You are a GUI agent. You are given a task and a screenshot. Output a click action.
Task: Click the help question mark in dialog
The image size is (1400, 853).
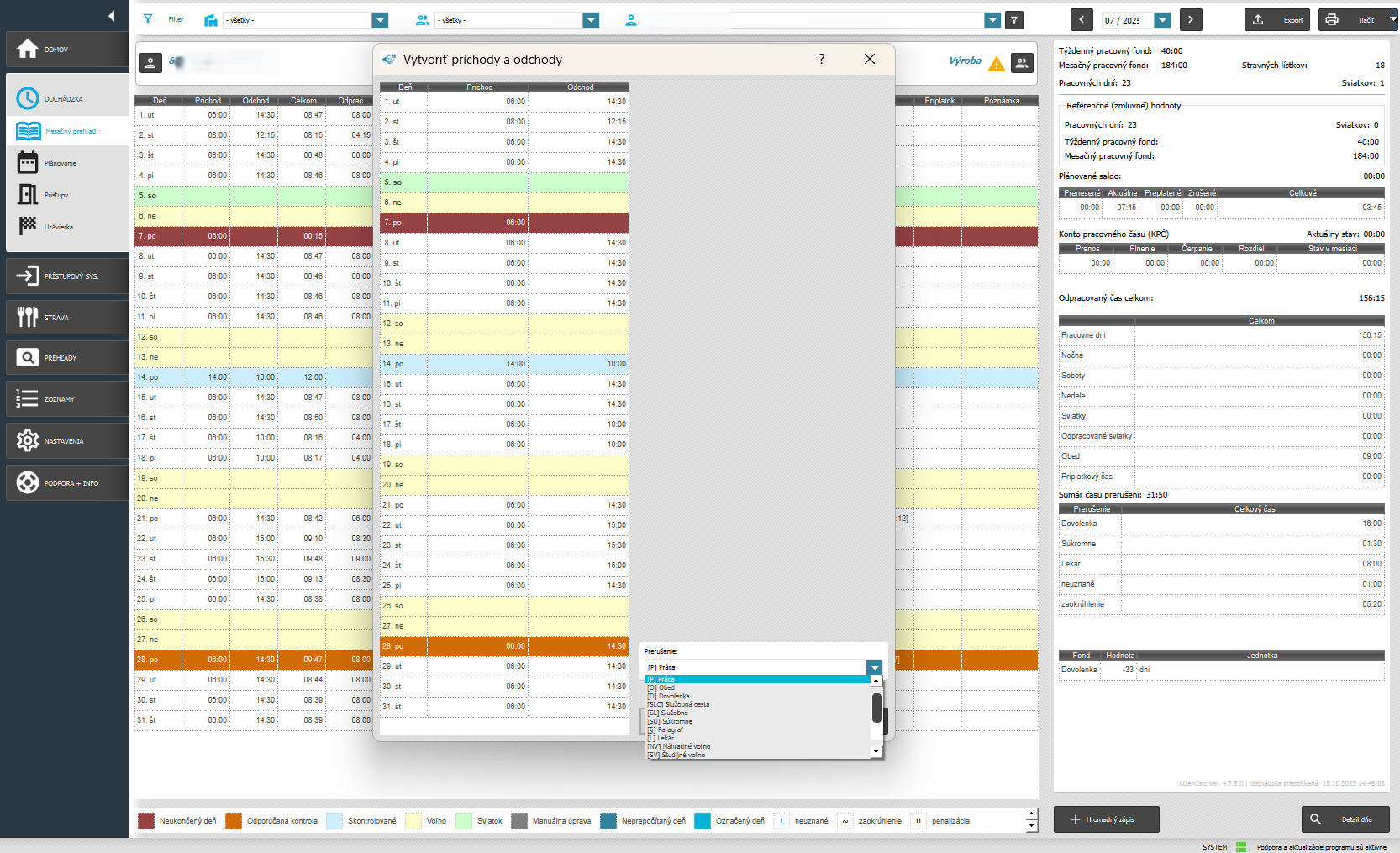coord(821,59)
